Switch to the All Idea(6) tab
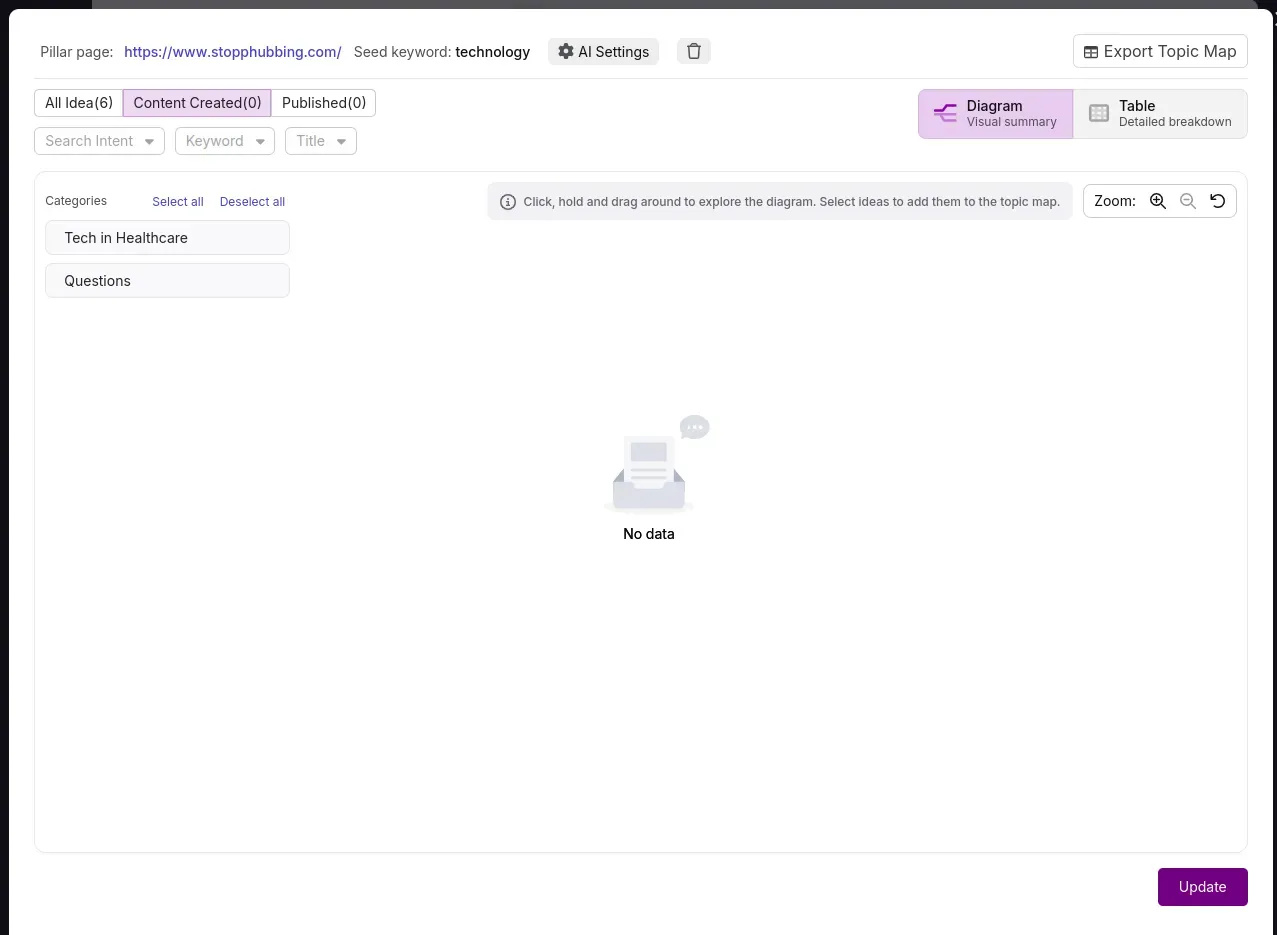Viewport: 1277px width, 935px height. click(x=79, y=103)
